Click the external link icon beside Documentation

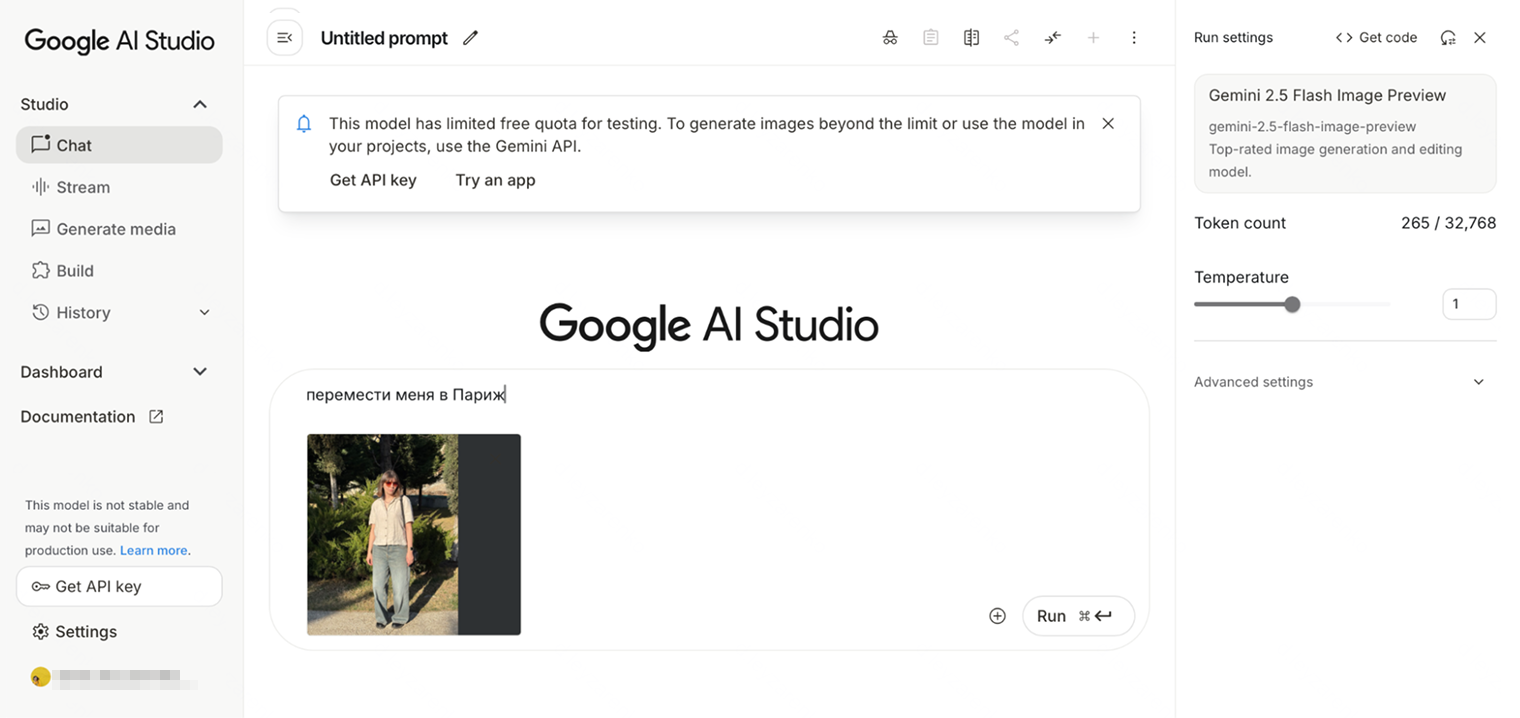pos(156,417)
